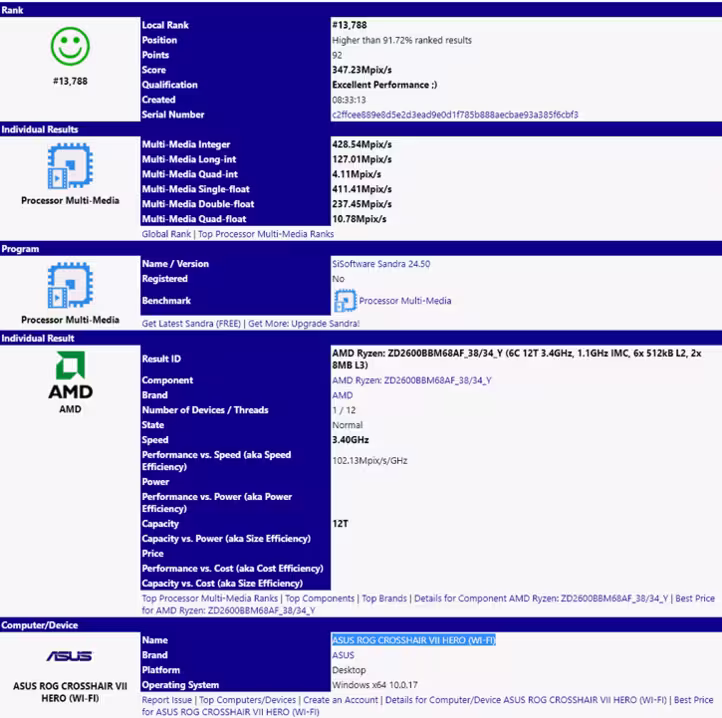Screen dimensions: 722x718
Task: Click Multi-Media Quad-int value 4.11Mpix/s
Action: [356, 174]
